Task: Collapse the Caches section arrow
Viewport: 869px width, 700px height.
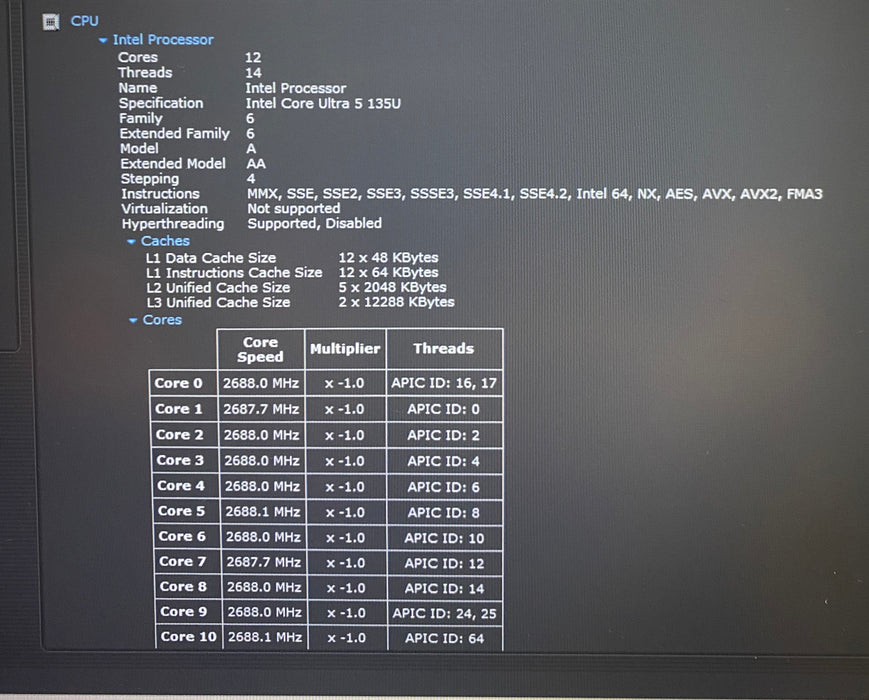Action: pyautogui.click(x=131, y=242)
